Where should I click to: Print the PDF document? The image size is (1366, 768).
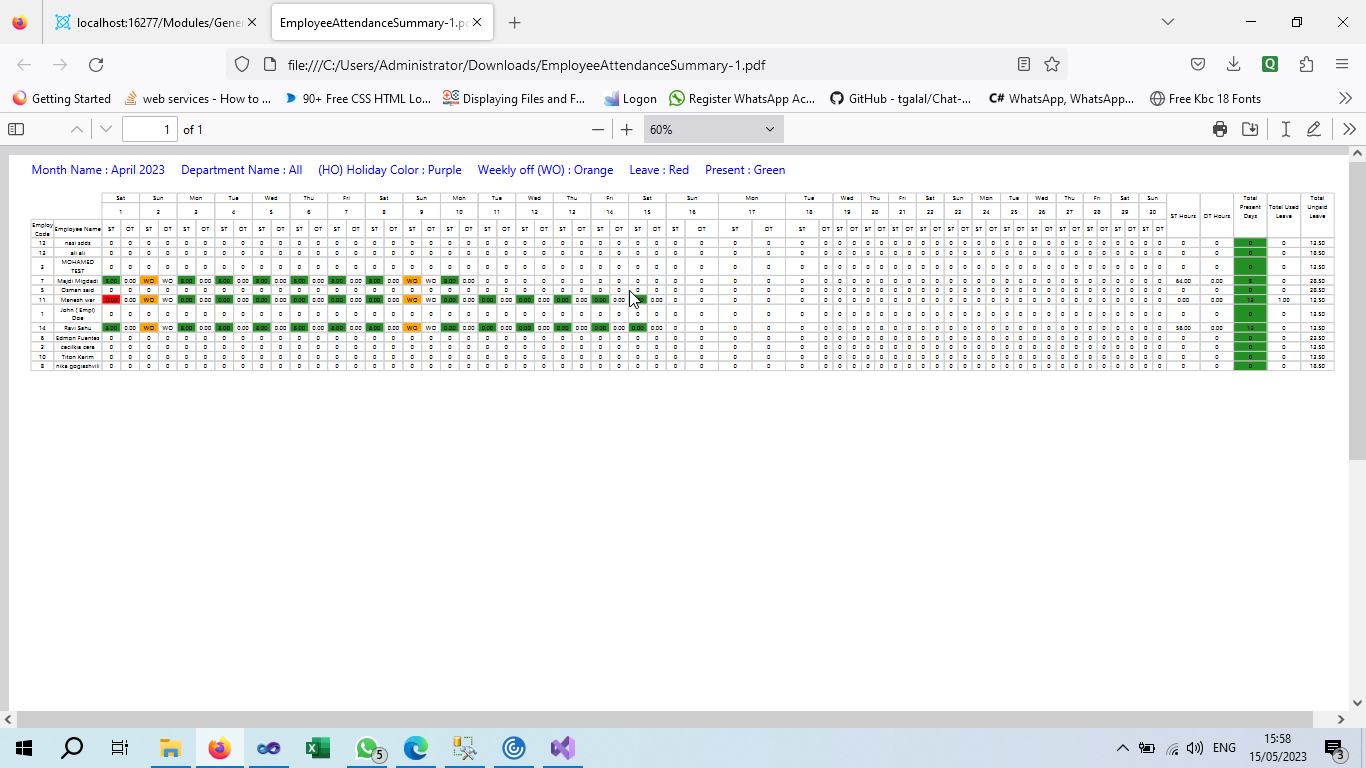pyautogui.click(x=1220, y=129)
